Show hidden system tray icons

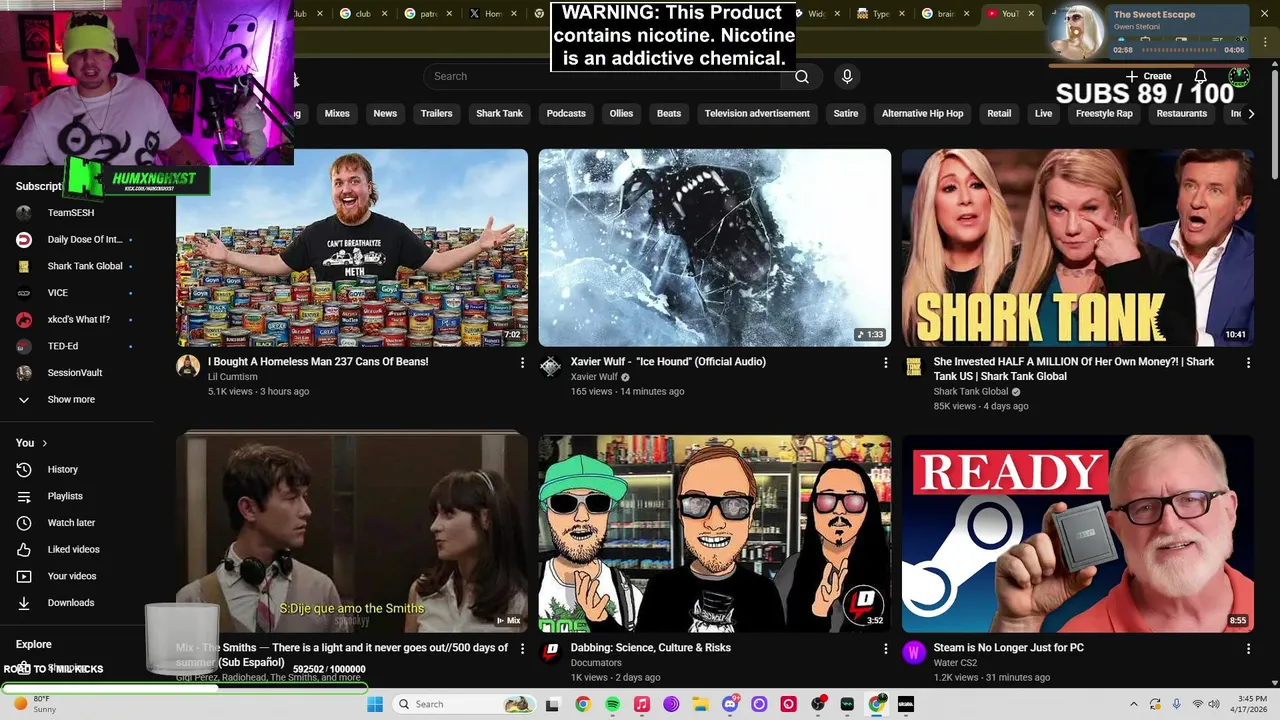click(x=1133, y=704)
